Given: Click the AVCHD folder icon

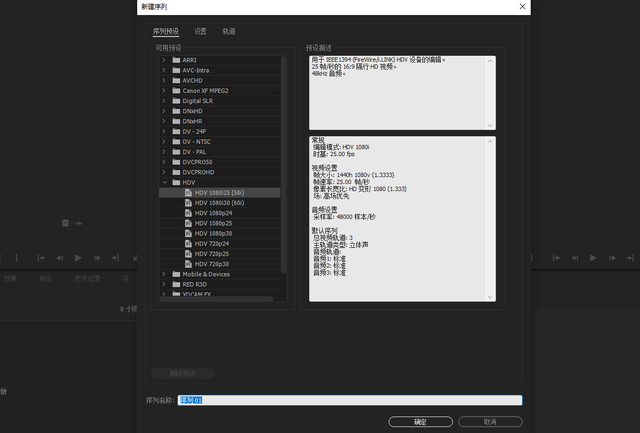Looking at the screenshot, I should click(176, 80).
